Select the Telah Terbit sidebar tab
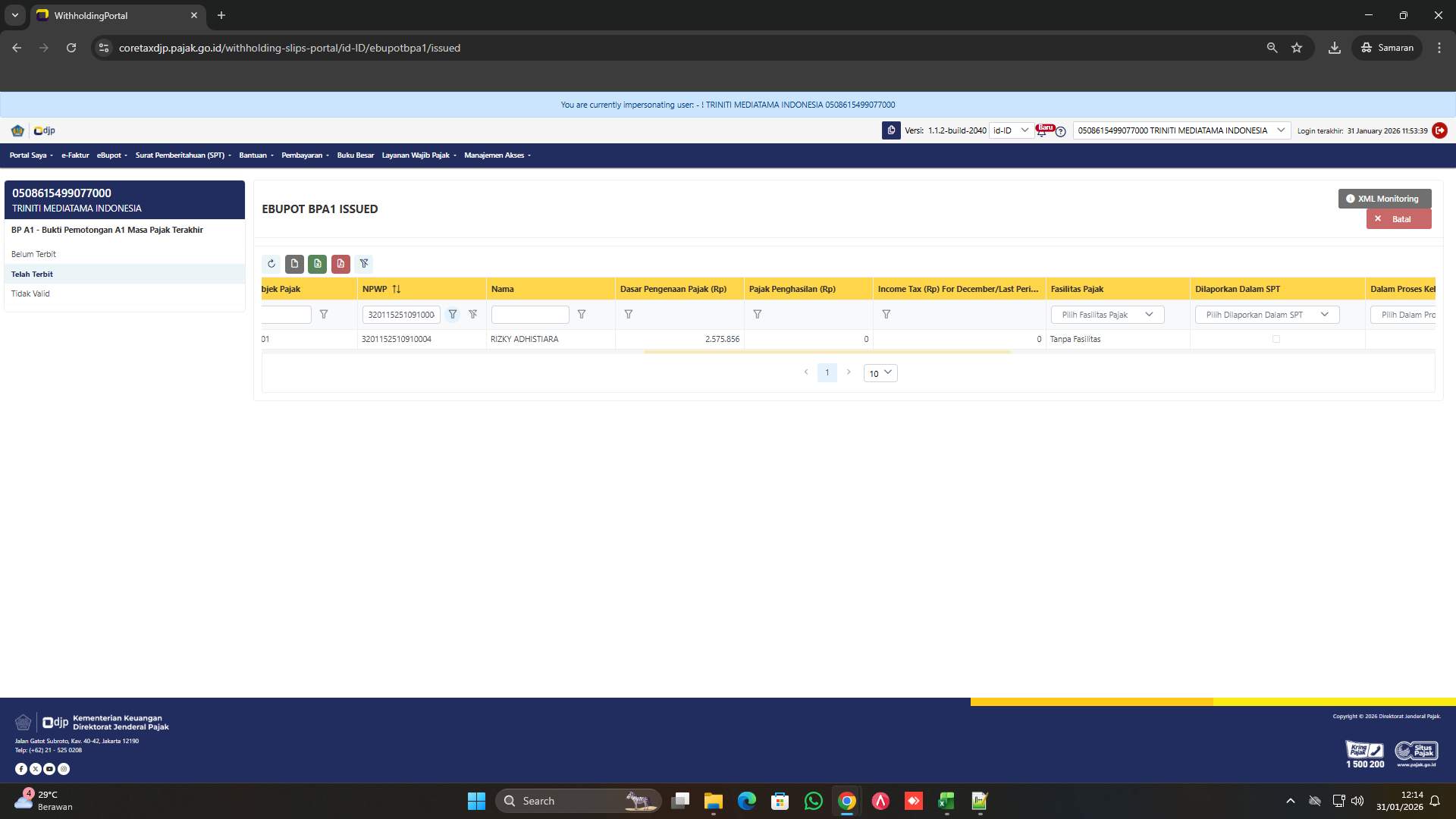1456x819 pixels. (x=32, y=274)
